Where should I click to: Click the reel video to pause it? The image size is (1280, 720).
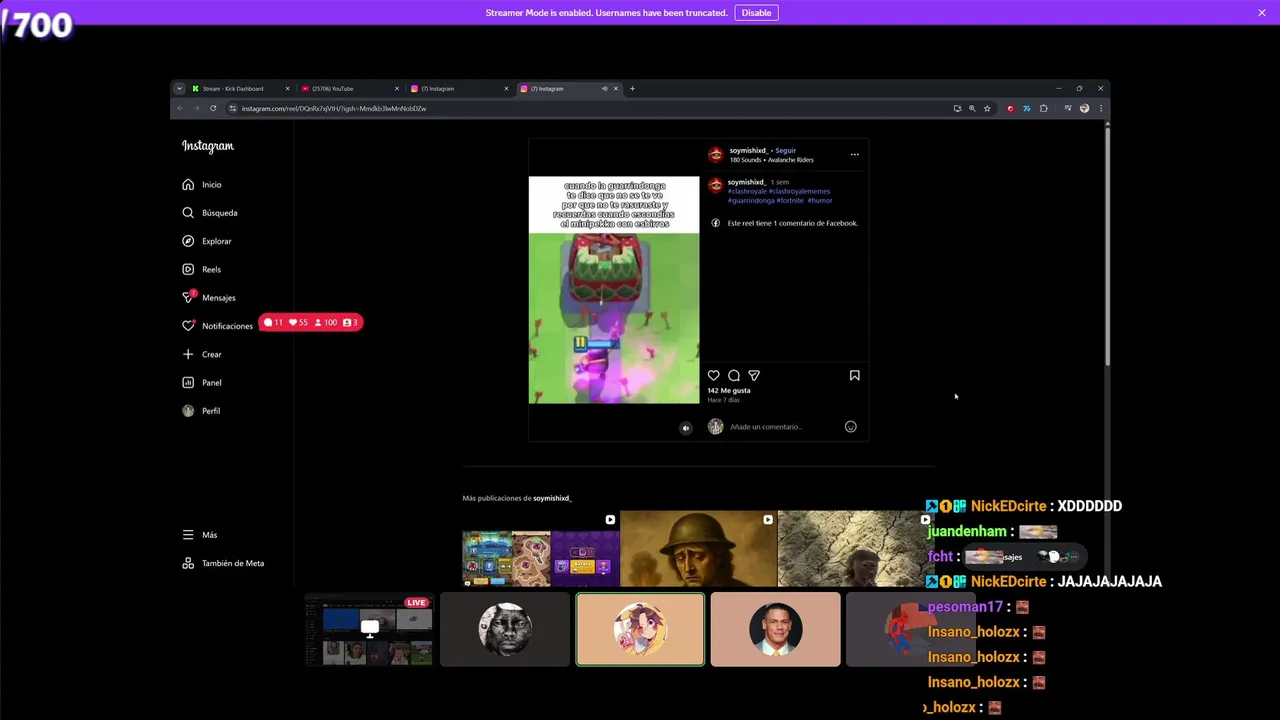click(614, 290)
